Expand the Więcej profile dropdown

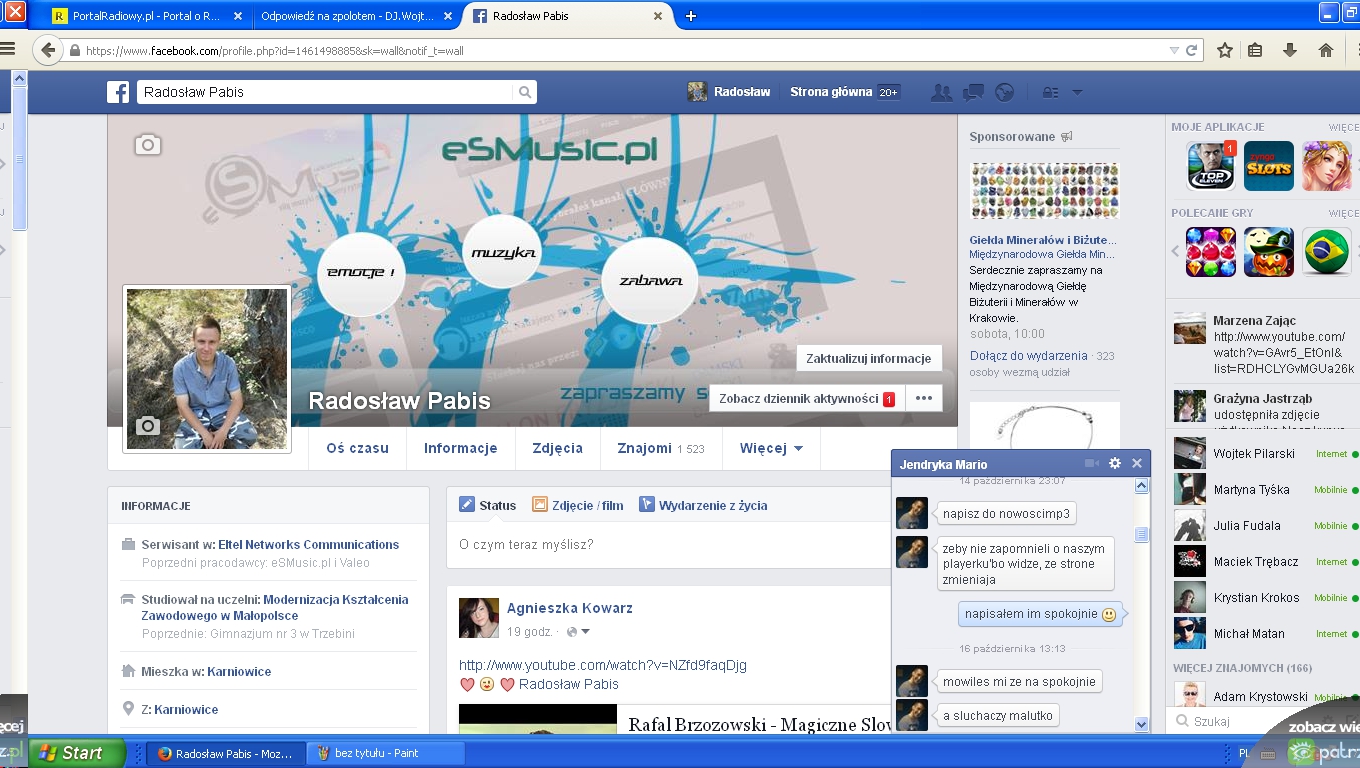click(771, 448)
